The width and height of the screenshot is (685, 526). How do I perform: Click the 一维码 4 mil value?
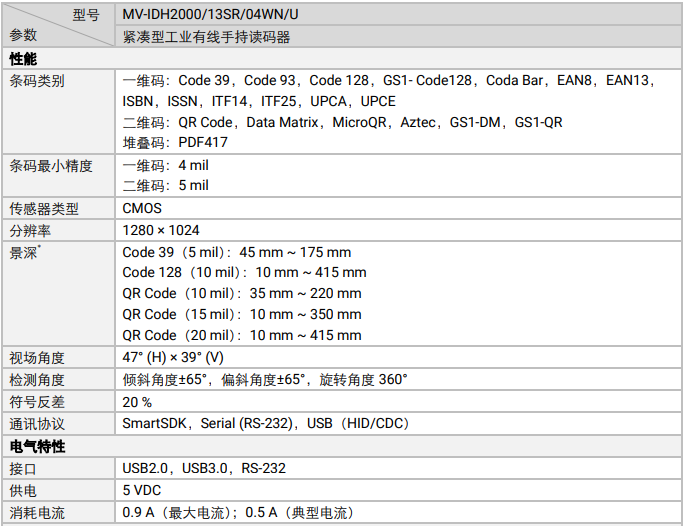pyautogui.click(x=165, y=165)
